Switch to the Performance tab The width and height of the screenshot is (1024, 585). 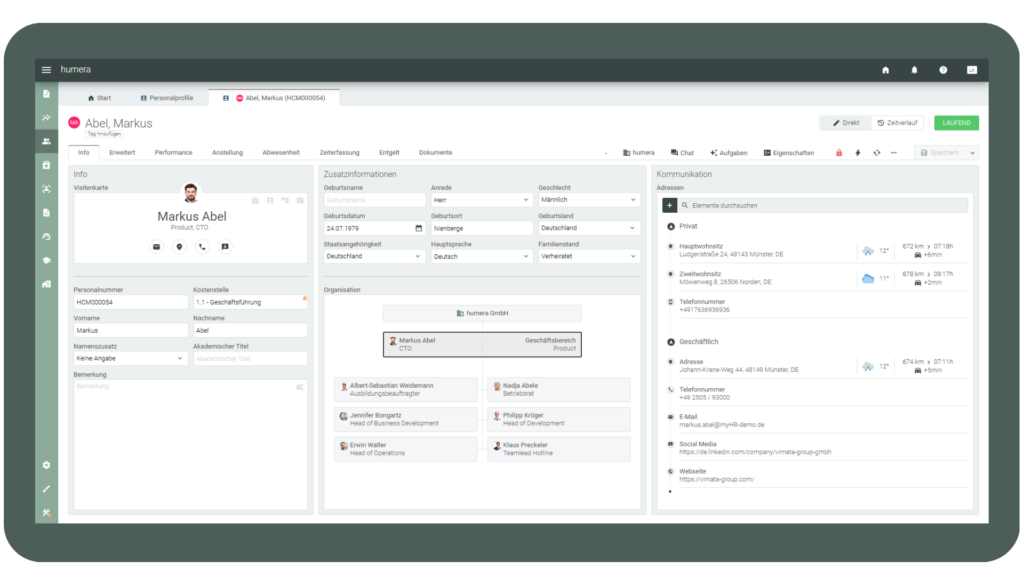(173, 153)
